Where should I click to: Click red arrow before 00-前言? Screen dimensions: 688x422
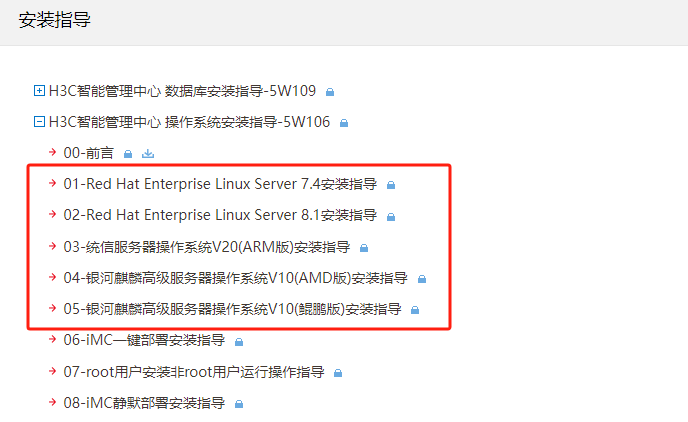click(53, 152)
